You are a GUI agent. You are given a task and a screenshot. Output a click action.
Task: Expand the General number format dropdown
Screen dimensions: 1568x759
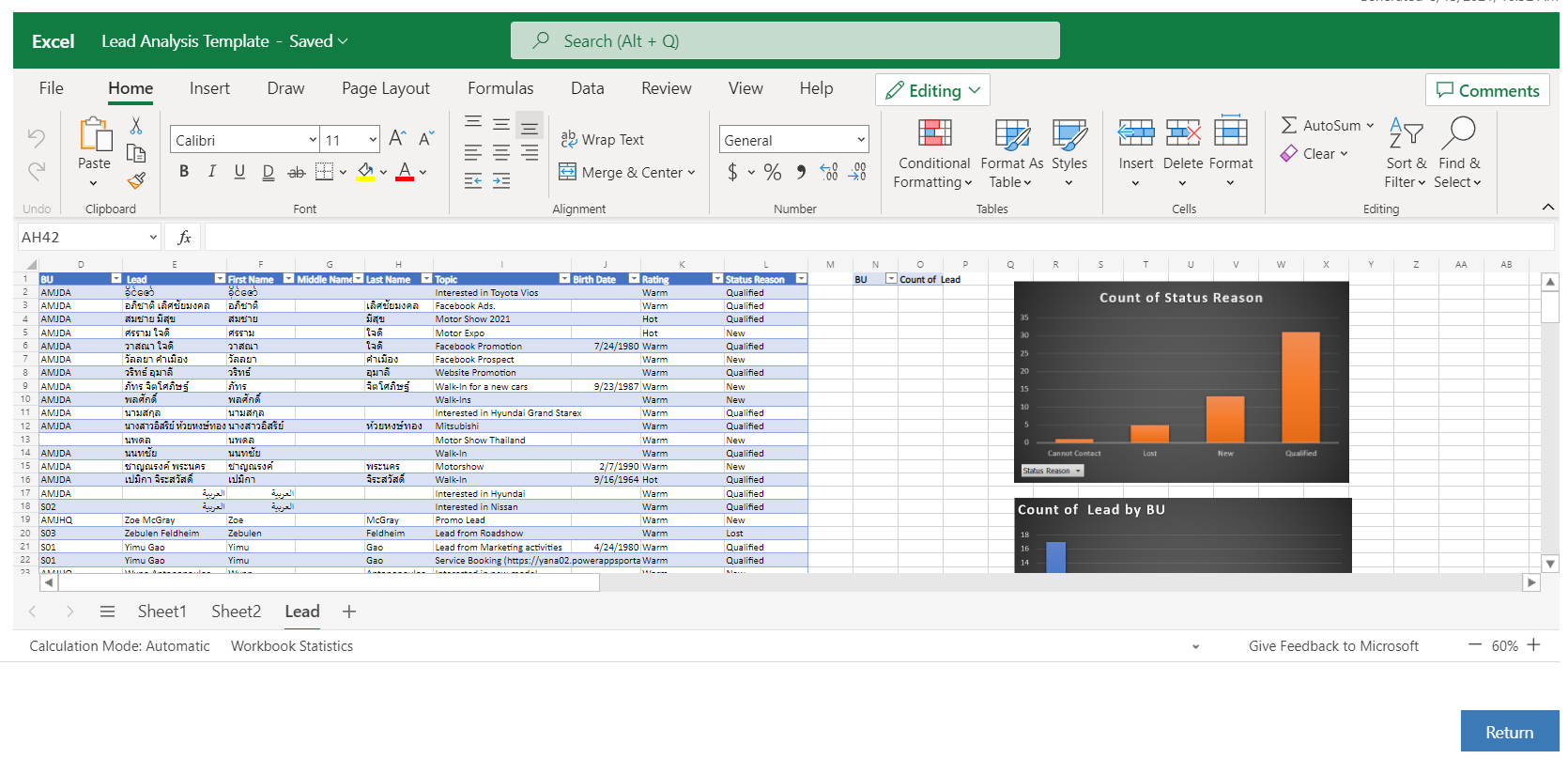[x=860, y=140]
